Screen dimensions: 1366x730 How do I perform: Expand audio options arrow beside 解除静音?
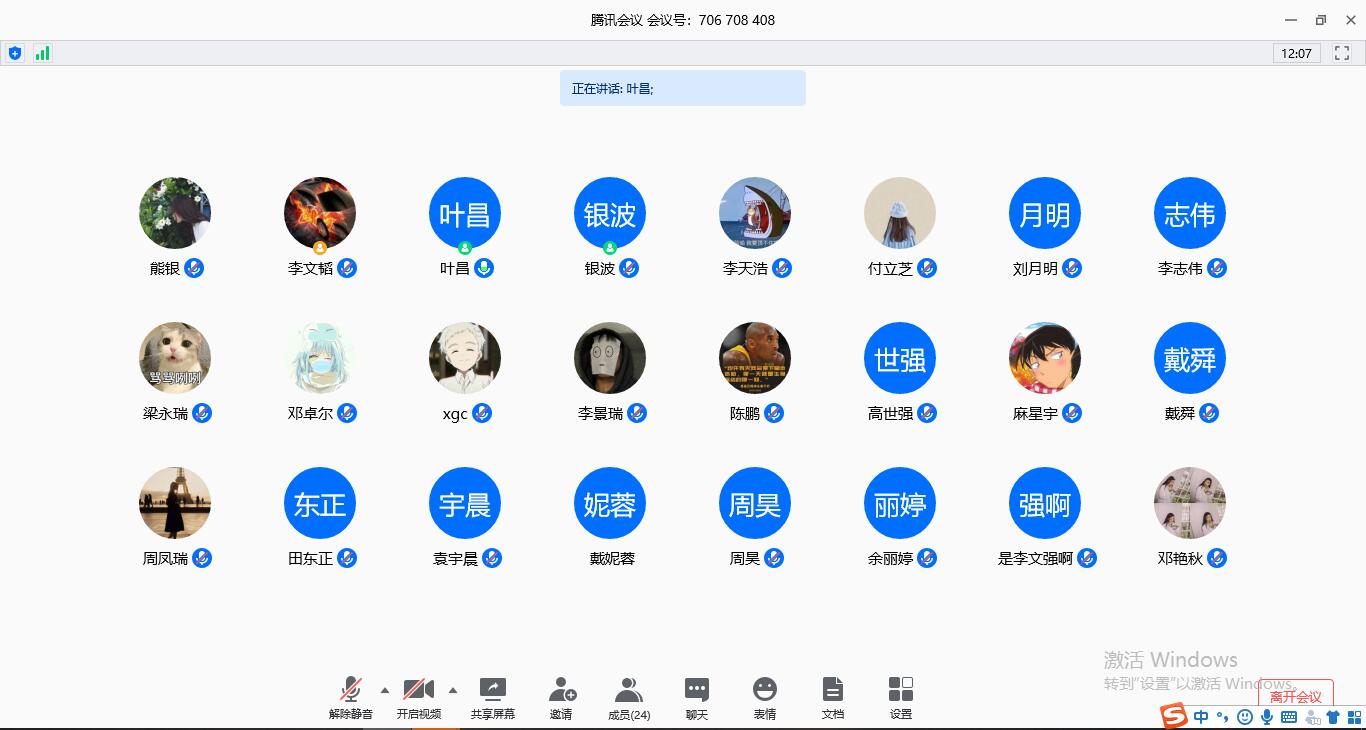(385, 690)
